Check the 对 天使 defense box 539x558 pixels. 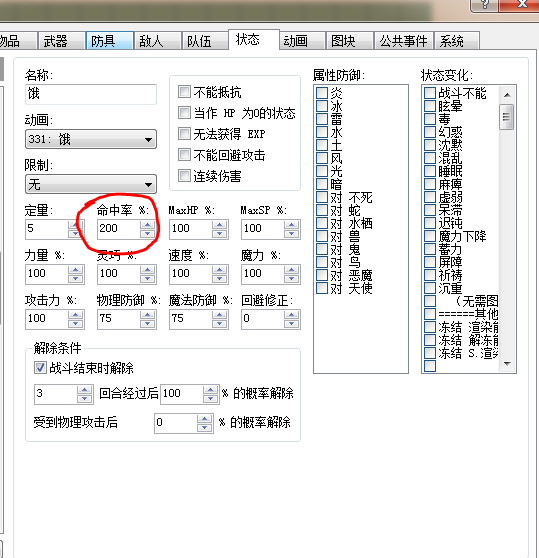point(322,288)
